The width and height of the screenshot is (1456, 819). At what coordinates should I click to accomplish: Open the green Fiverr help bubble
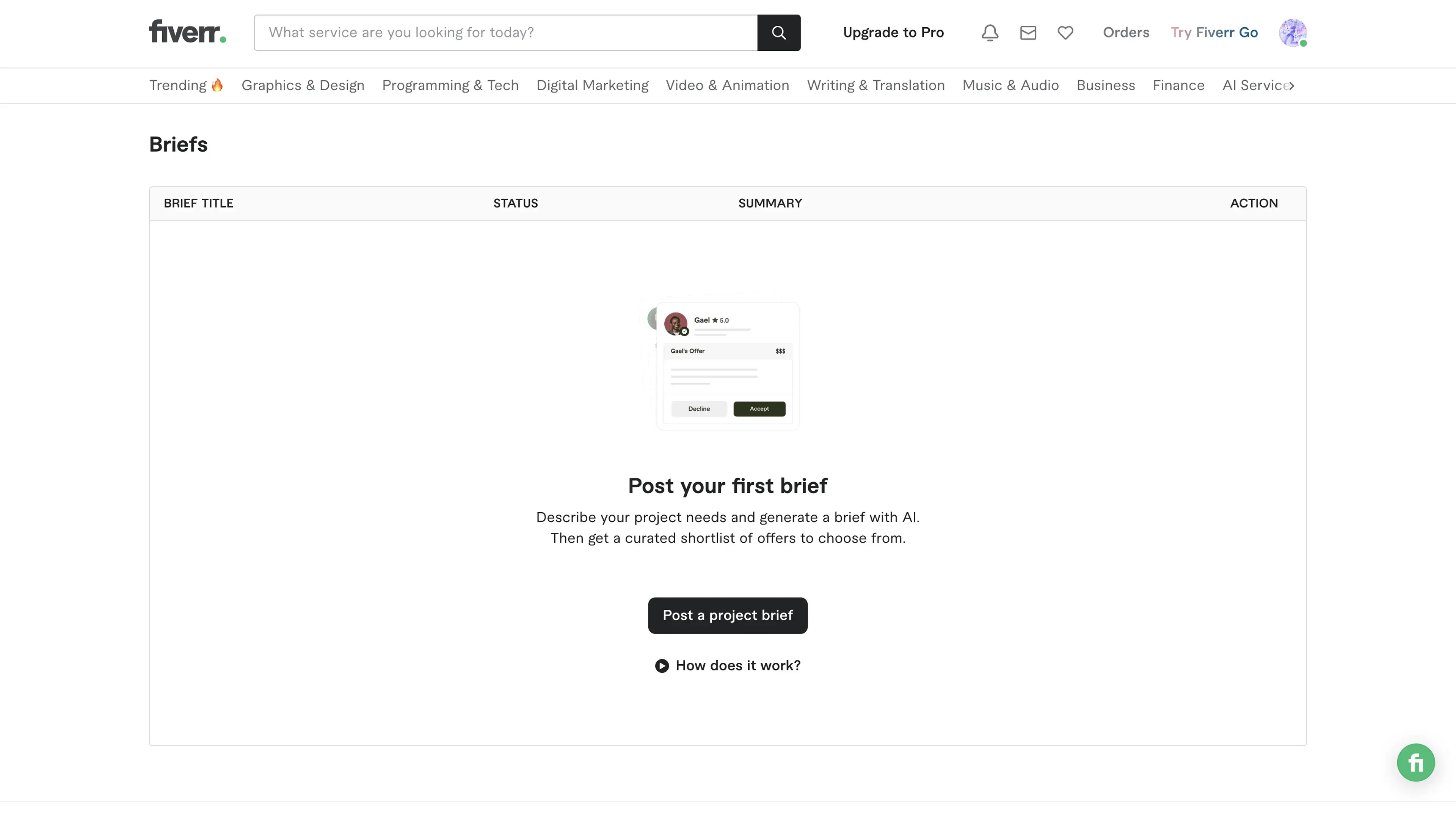pos(1415,763)
